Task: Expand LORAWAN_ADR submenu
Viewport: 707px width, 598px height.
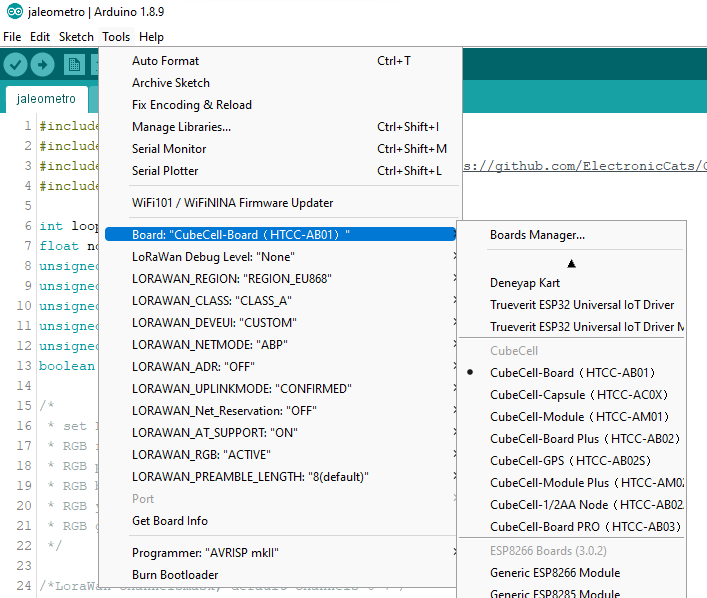Action: [280, 367]
